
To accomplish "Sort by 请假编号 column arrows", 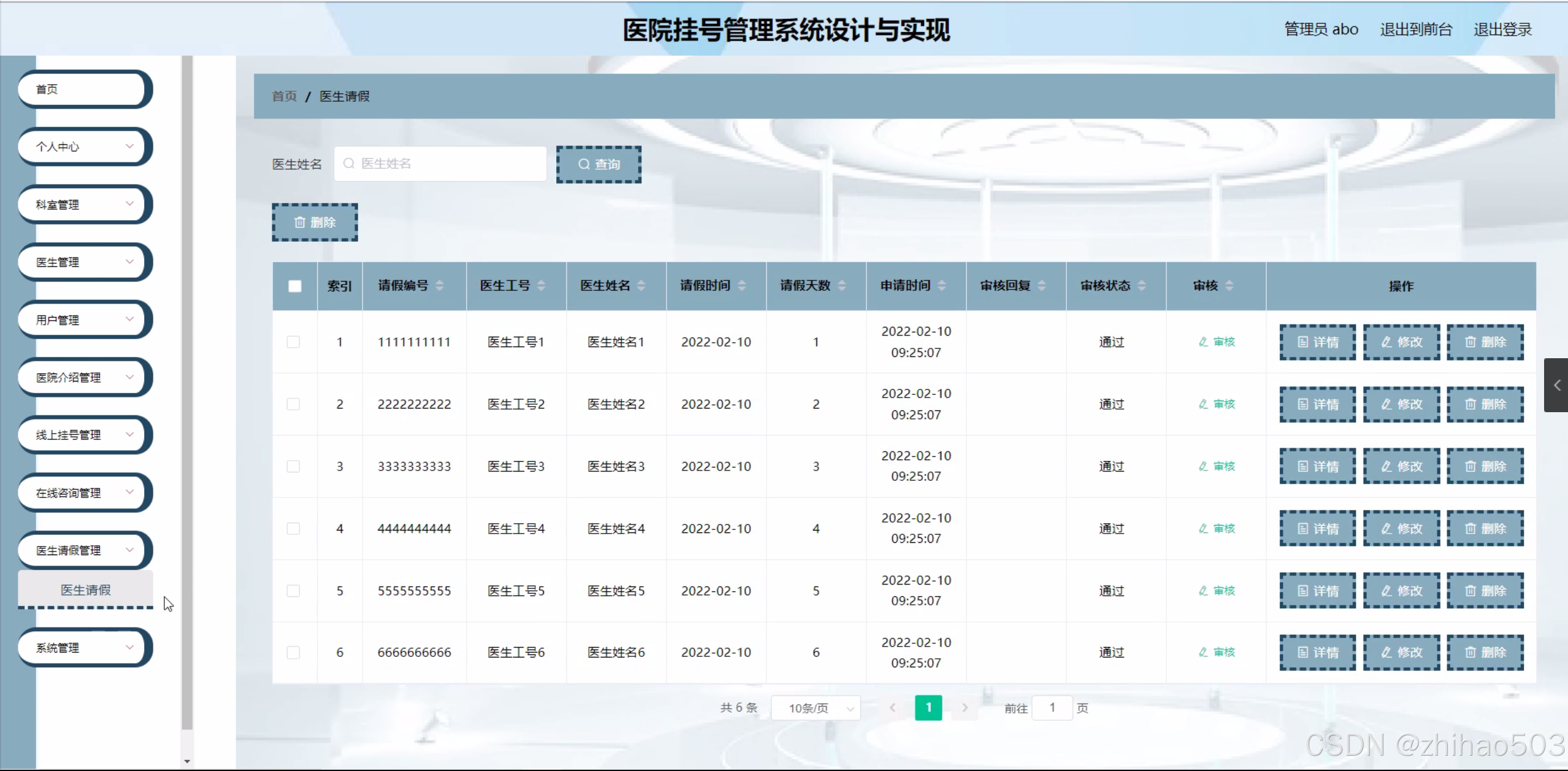I will pyautogui.click(x=440, y=285).
